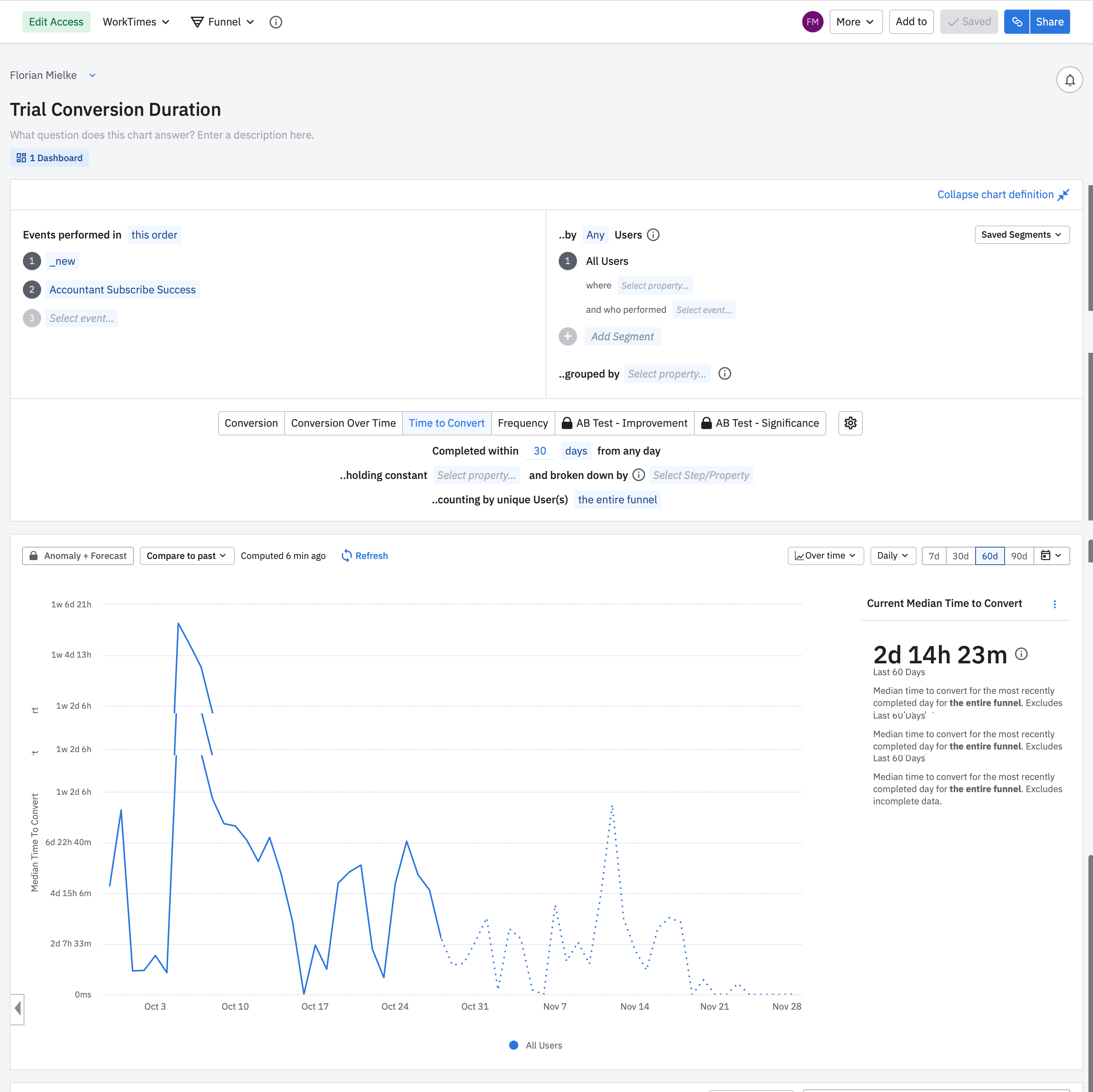Open the Saved Segments dropdown
Image resolution: width=1093 pixels, height=1092 pixels.
pos(1021,235)
